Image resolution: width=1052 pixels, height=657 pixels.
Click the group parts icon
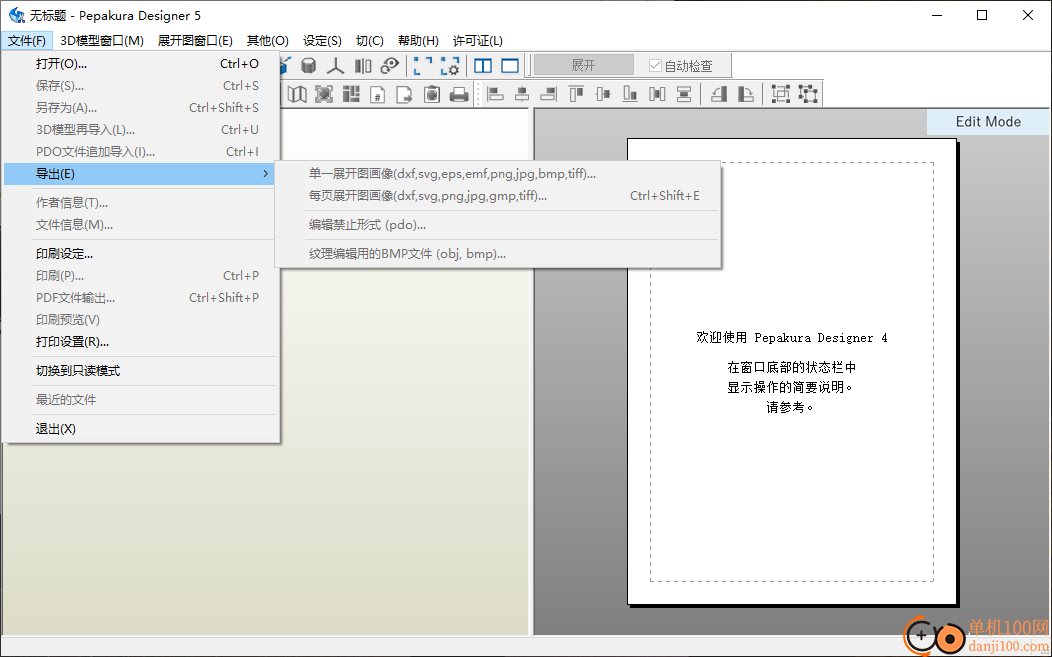click(781, 94)
